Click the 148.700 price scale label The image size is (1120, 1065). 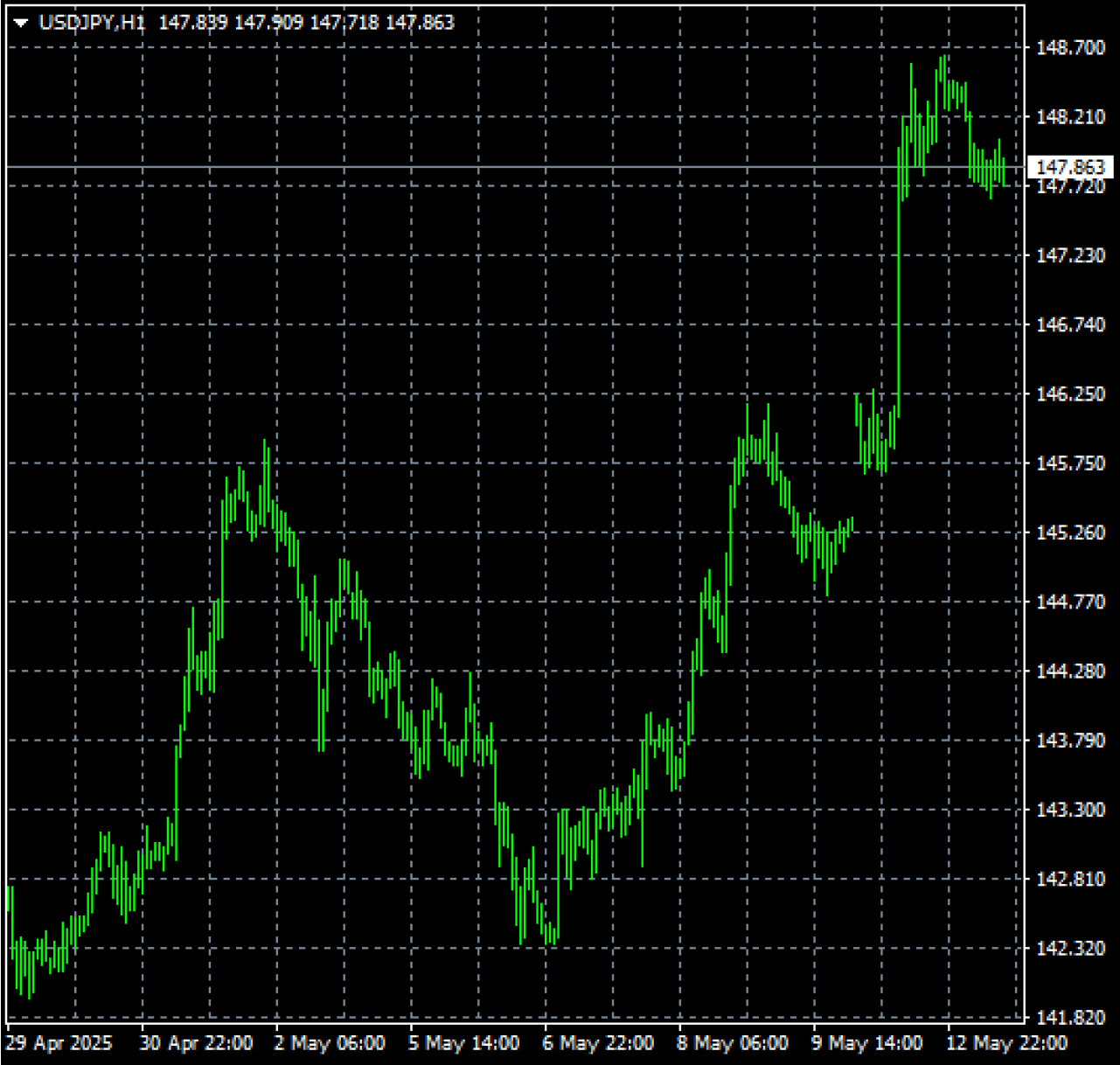(x=1070, y=48)
